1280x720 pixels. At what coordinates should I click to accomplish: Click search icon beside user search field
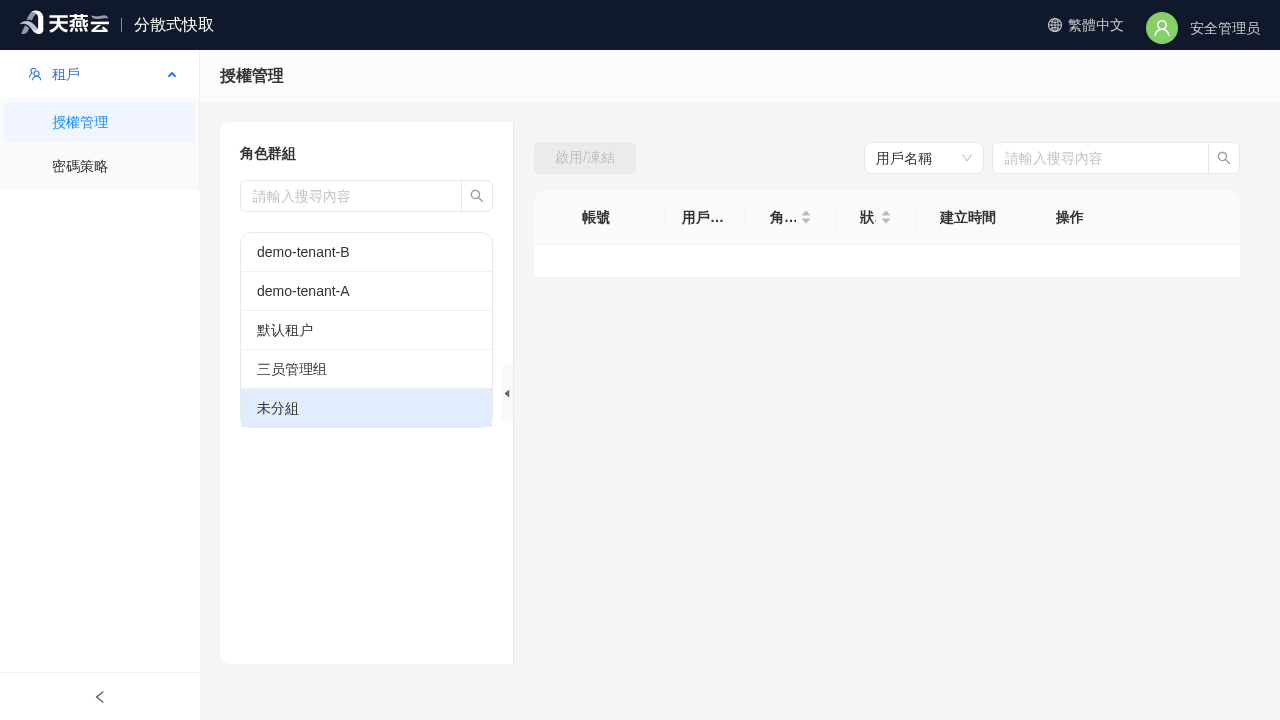coord(1224,158)
